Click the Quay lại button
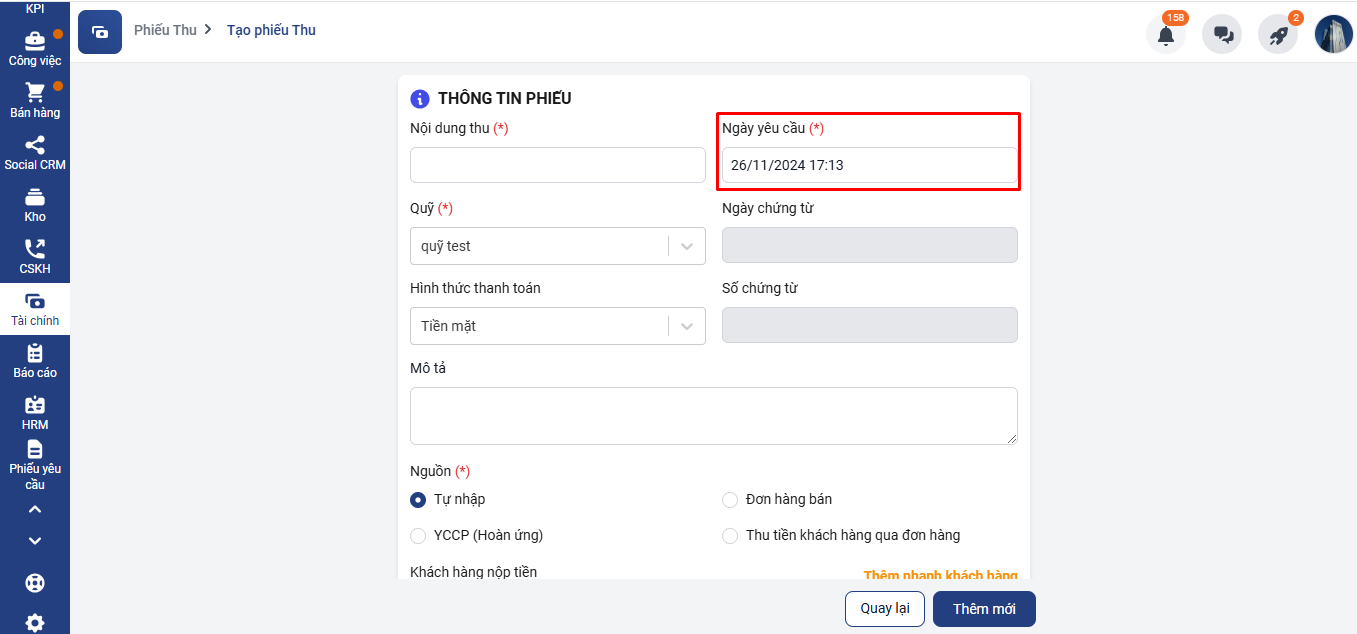 pos(885,609)
